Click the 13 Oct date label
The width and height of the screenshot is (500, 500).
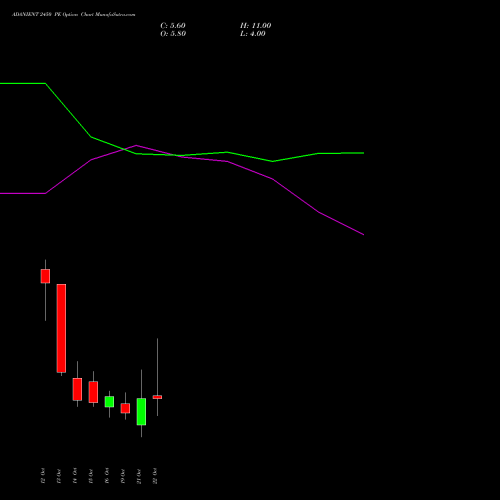(x=59, y=476)
